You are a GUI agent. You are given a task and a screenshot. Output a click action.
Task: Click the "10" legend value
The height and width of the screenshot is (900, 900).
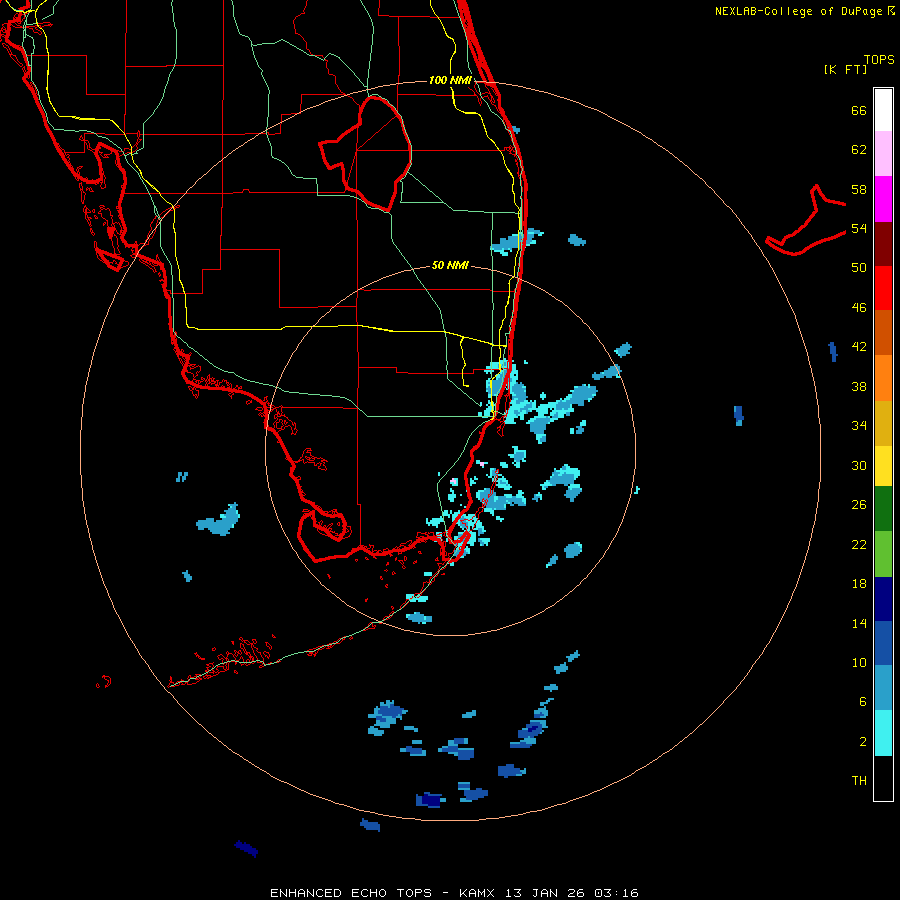tap(859, 663)
